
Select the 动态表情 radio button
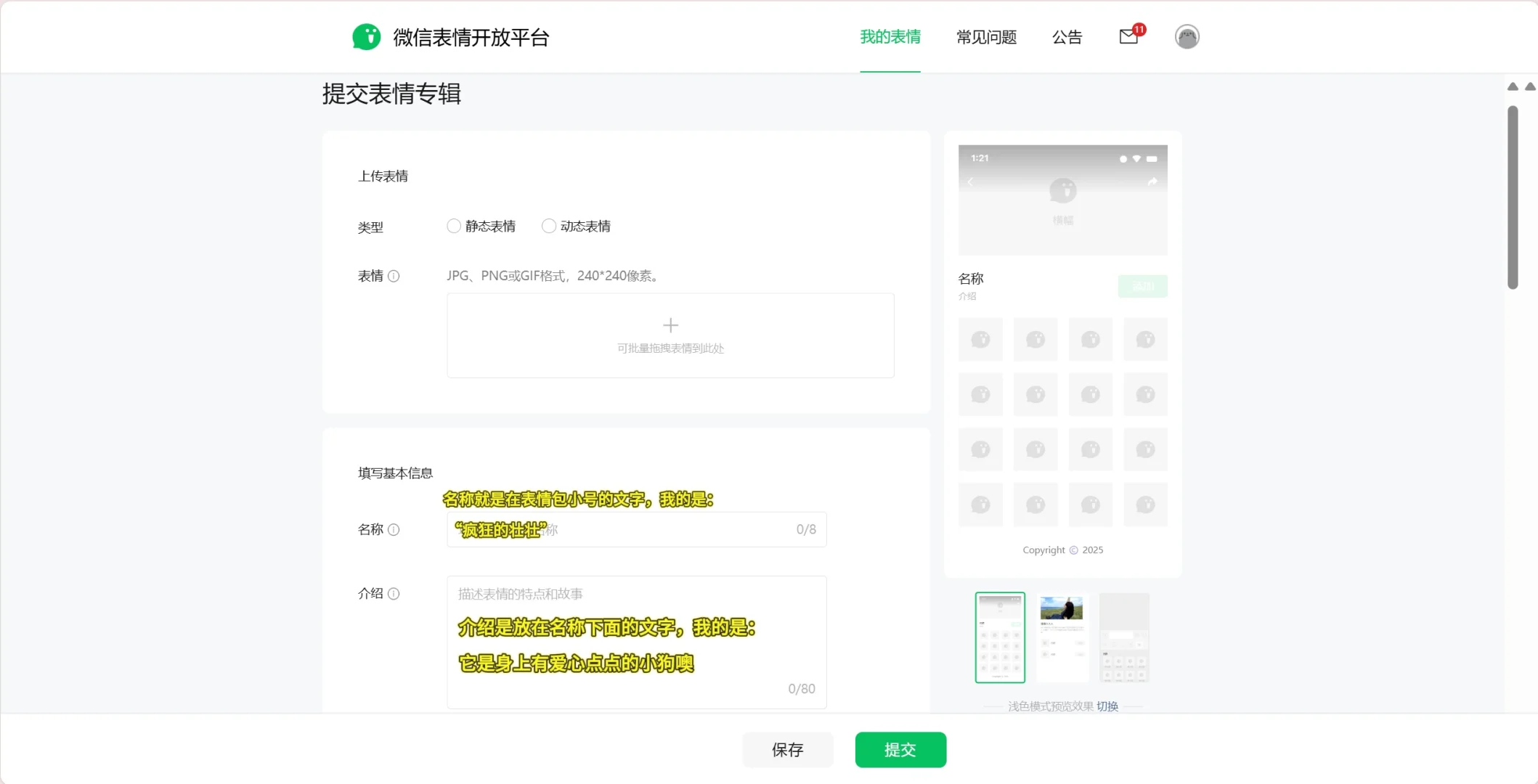point(549,226)
